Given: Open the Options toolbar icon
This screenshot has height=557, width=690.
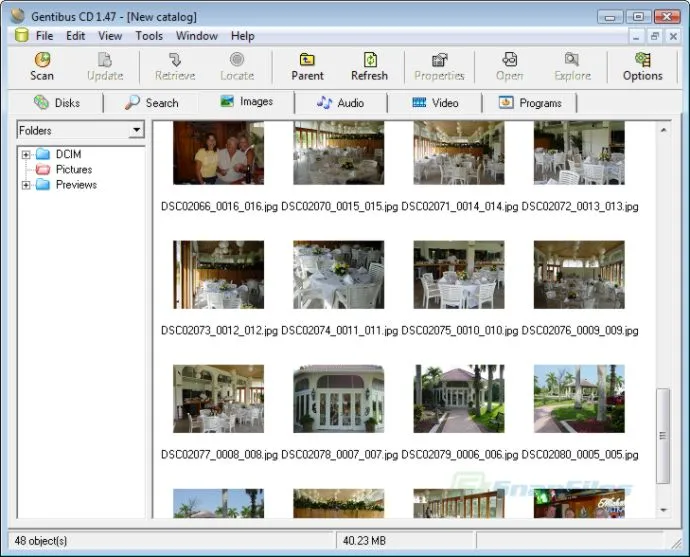Looking at the screenshot, I should tap(642, 60).
